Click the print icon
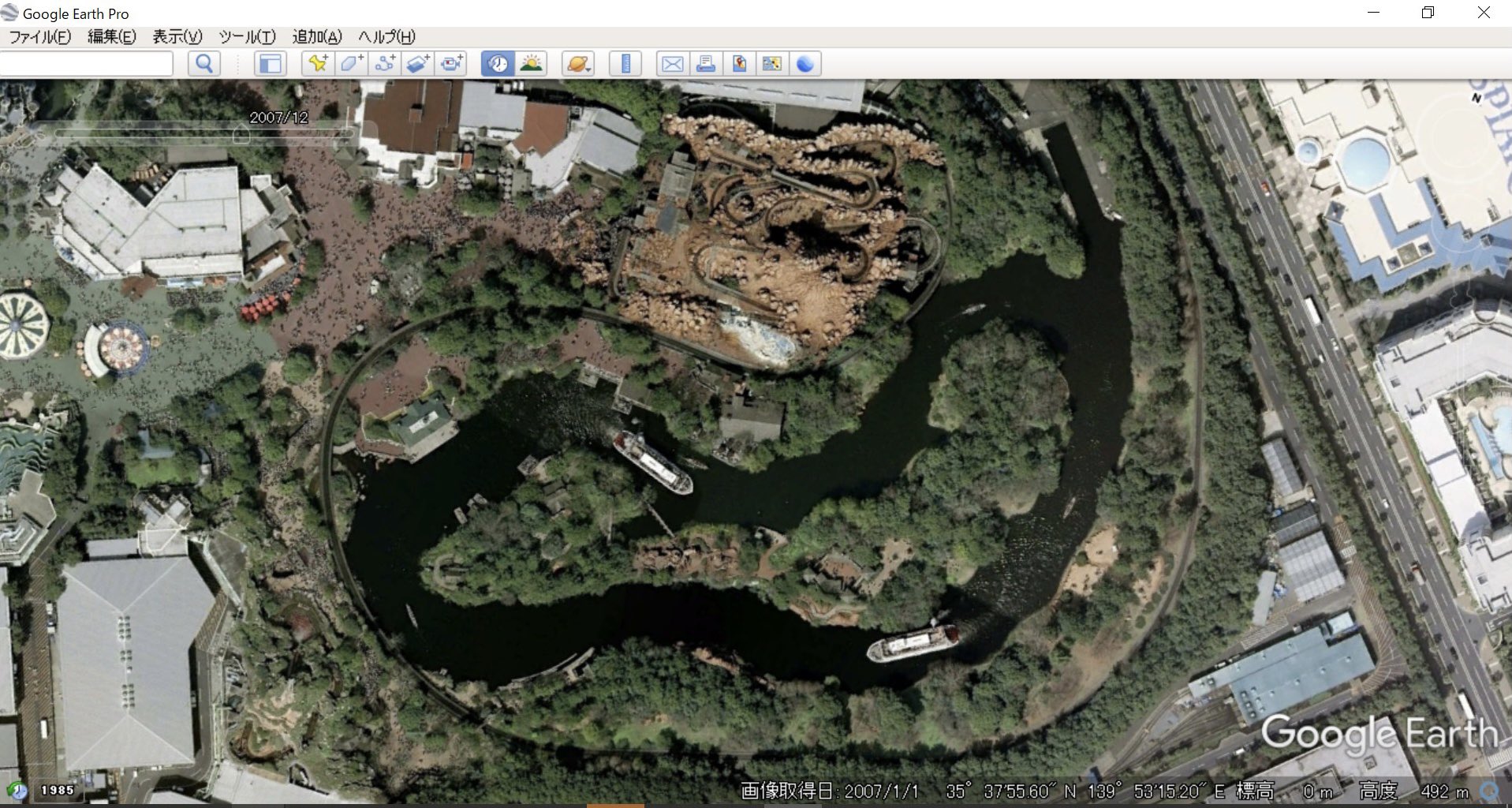 [706, 64]
